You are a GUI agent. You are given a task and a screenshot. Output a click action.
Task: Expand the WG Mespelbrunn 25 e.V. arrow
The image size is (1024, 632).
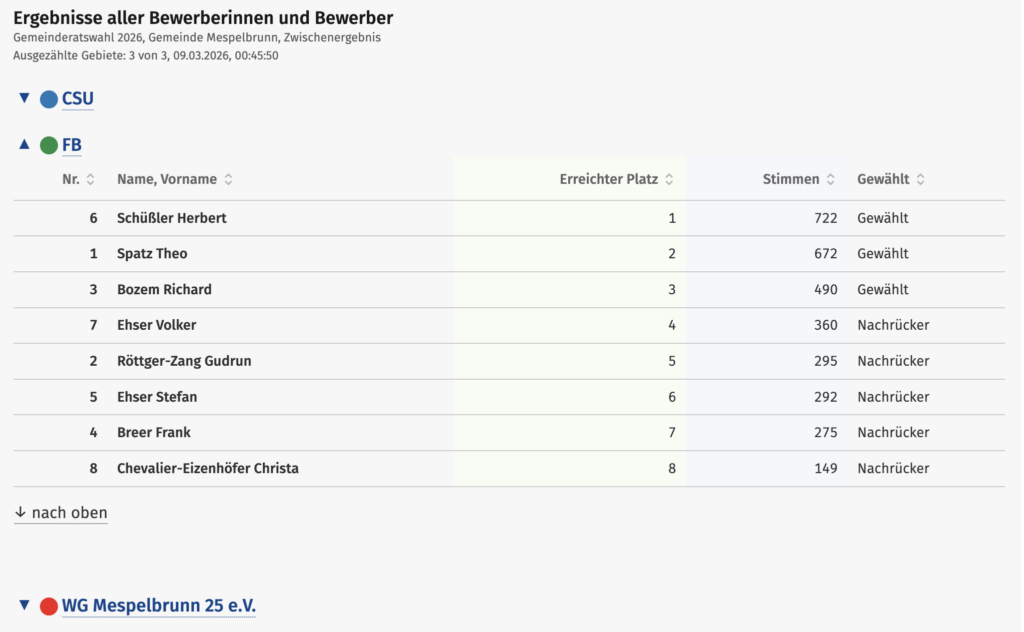25,605
